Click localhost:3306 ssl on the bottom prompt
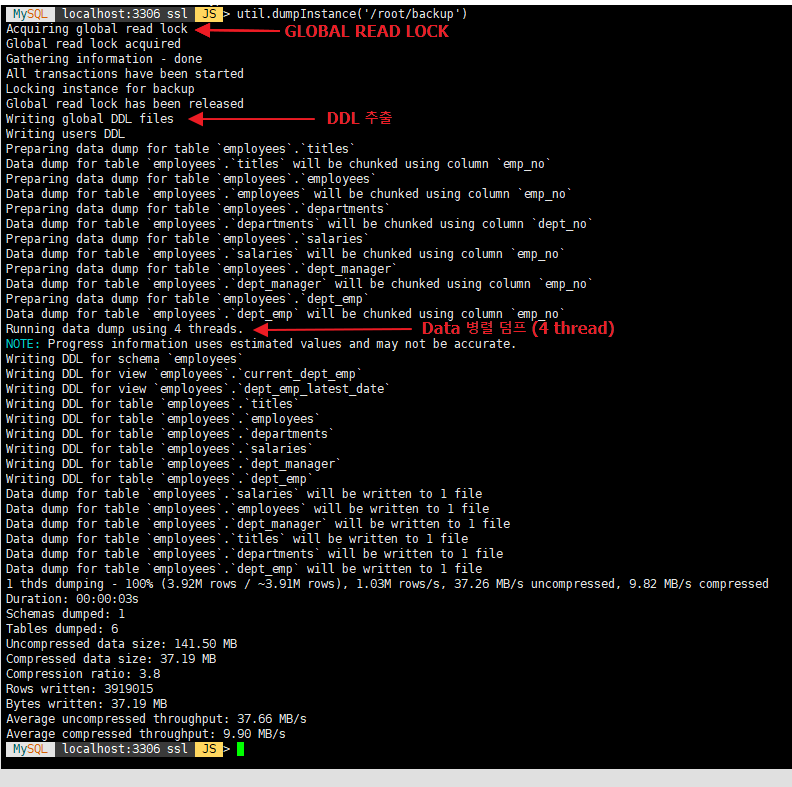The width and height of the screenshot is (792, 787). click(x=124, y=749)
